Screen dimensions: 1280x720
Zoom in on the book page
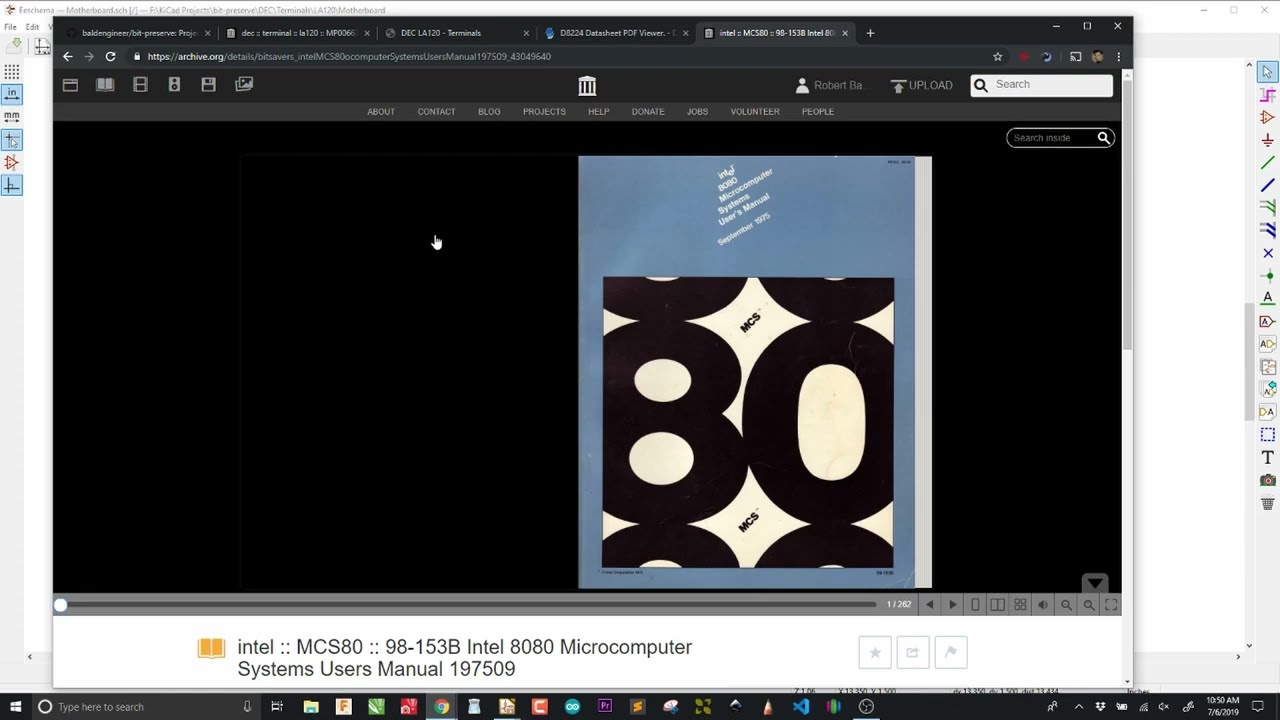1089,605
